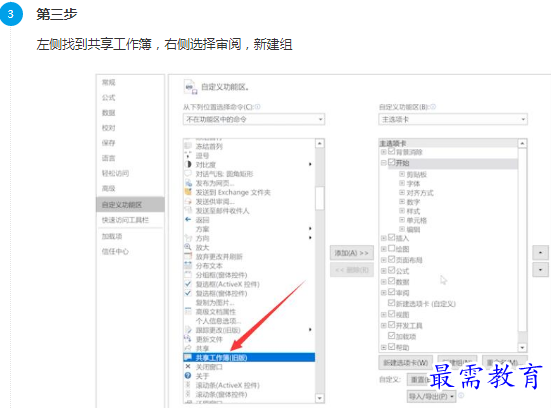Expand the 对齐方式 group node

pos(402,192)
